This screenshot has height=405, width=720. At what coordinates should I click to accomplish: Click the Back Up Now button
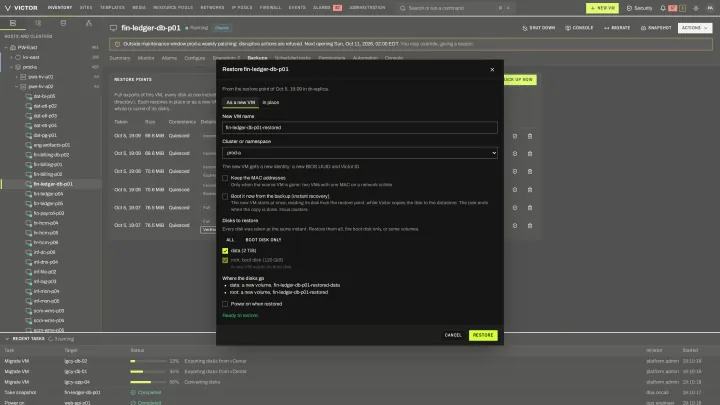click(519, 80)
